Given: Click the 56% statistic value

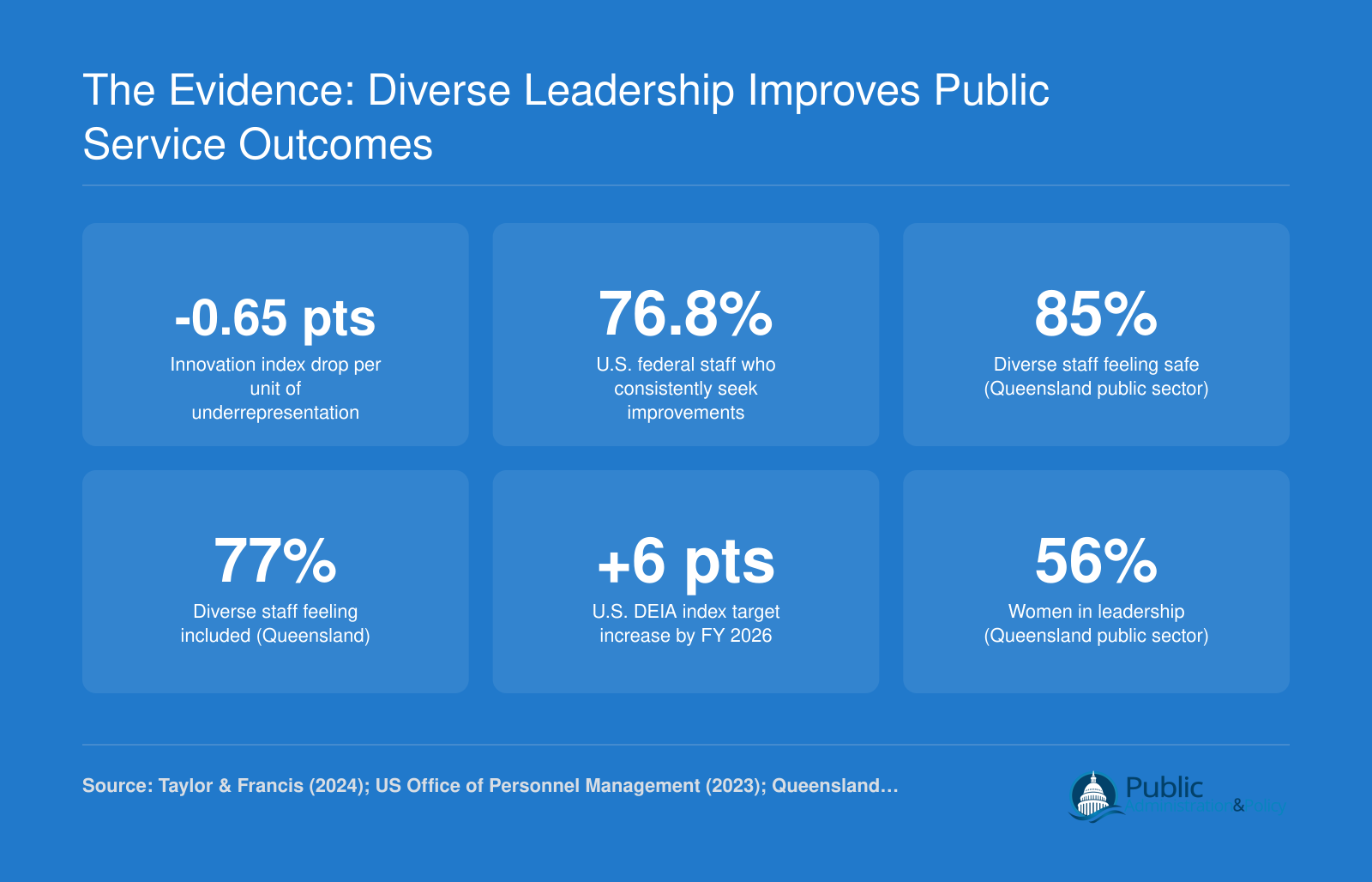Looking at the screenshot, I should tap(1096, 561).
